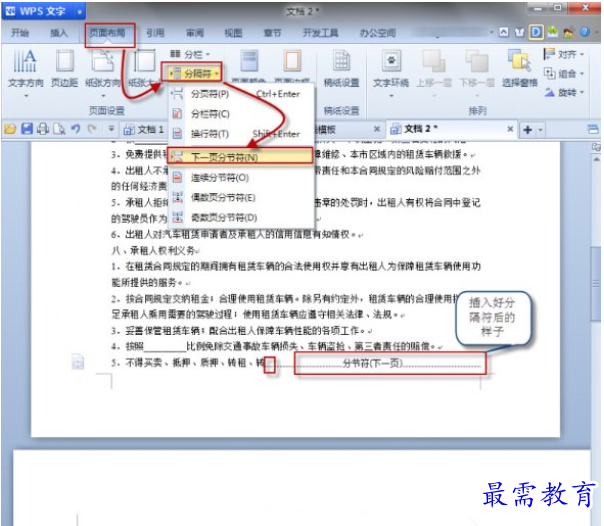Close the 模板 document tab
This screenshot has width=604, height=526.
(377, 129)
